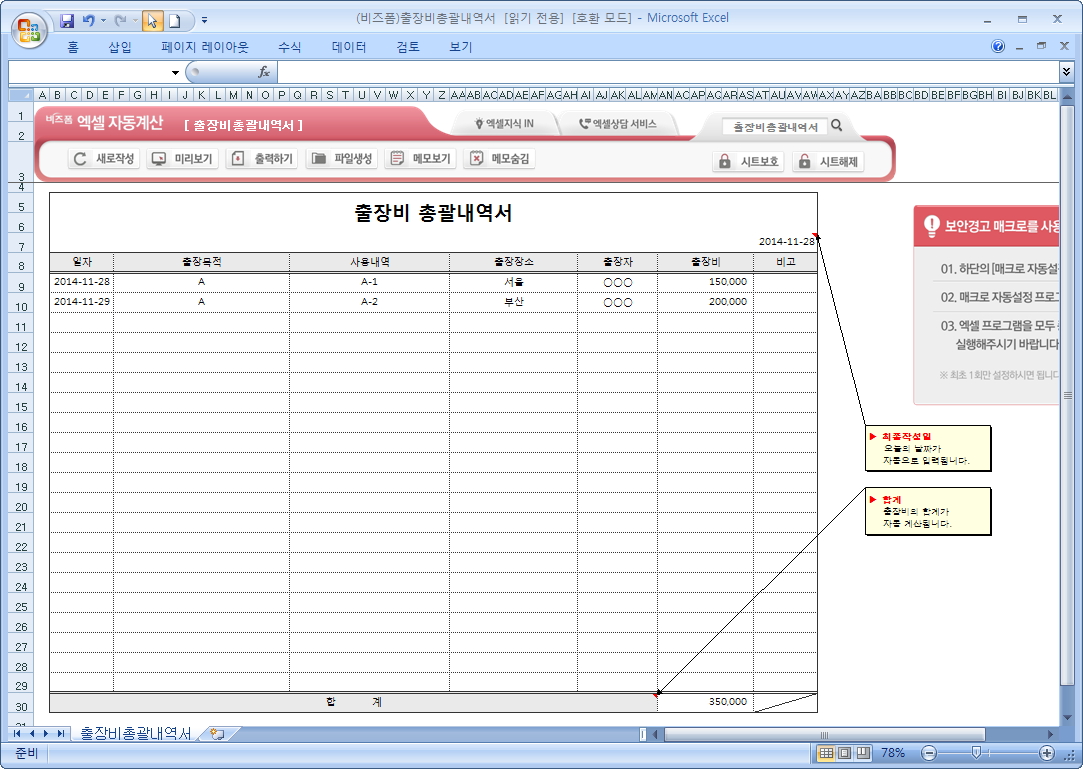The height and width of the screenshot is (769, 1083).
Task: Click the horizontal scrollbar right arrow
Action: point(1051,734)
